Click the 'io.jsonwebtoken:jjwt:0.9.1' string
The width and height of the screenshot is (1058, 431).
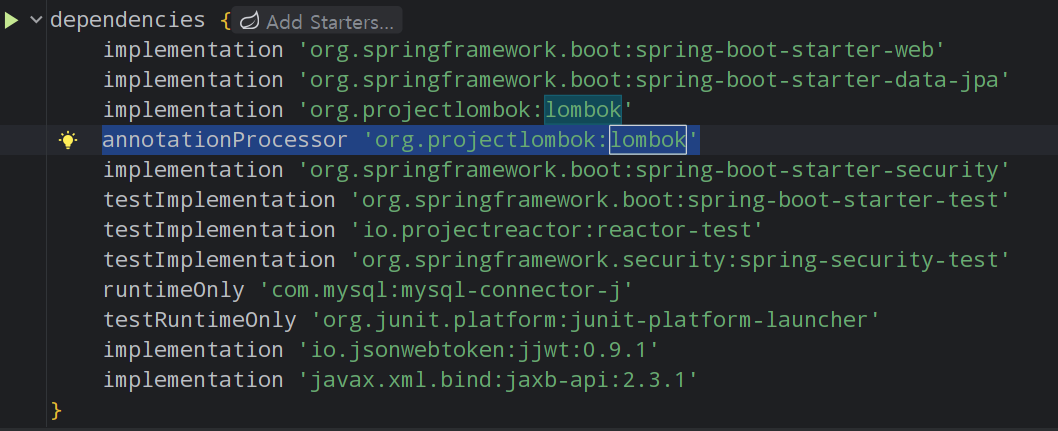coord(479,350)
